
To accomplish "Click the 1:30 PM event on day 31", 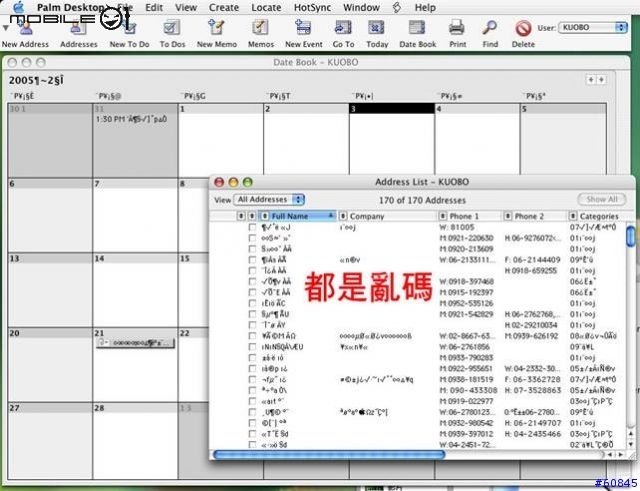I will coord(131,120).
